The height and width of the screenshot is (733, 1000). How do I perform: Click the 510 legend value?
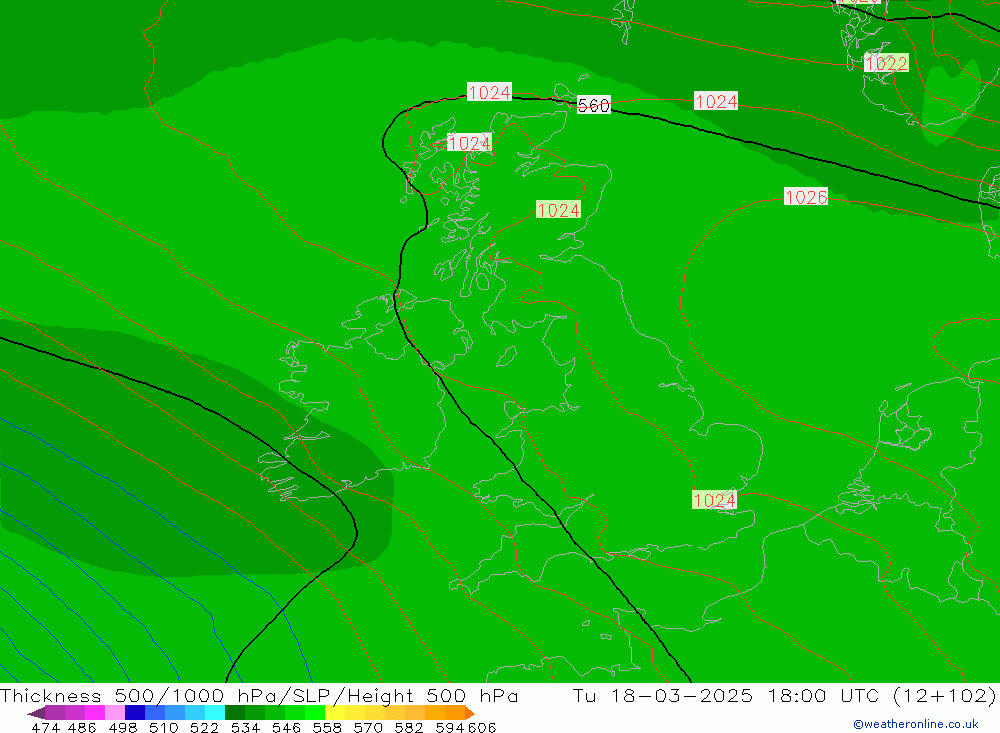click(164, 727)
